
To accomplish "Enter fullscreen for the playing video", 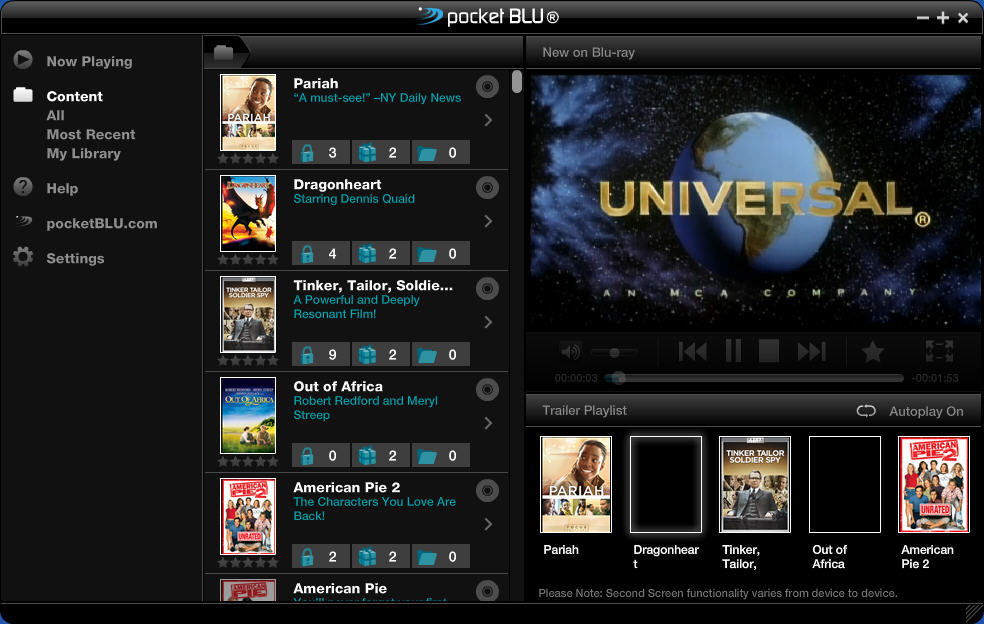I will click(938, 351).
